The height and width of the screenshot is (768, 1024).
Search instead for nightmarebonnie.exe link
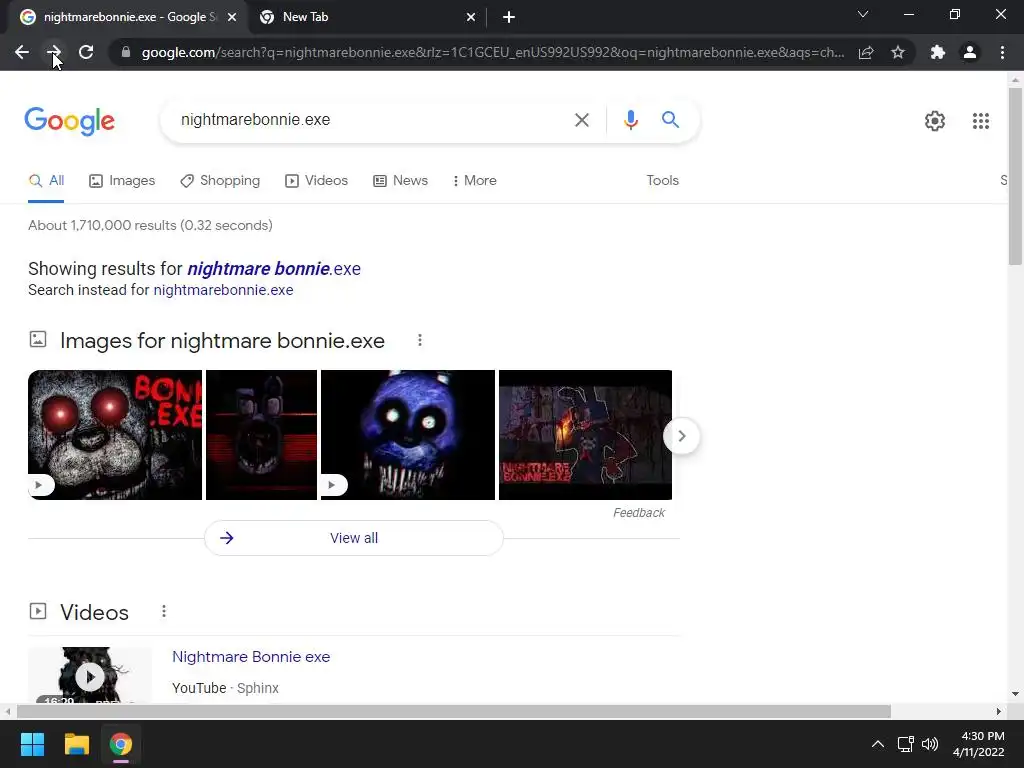point(223,290)
